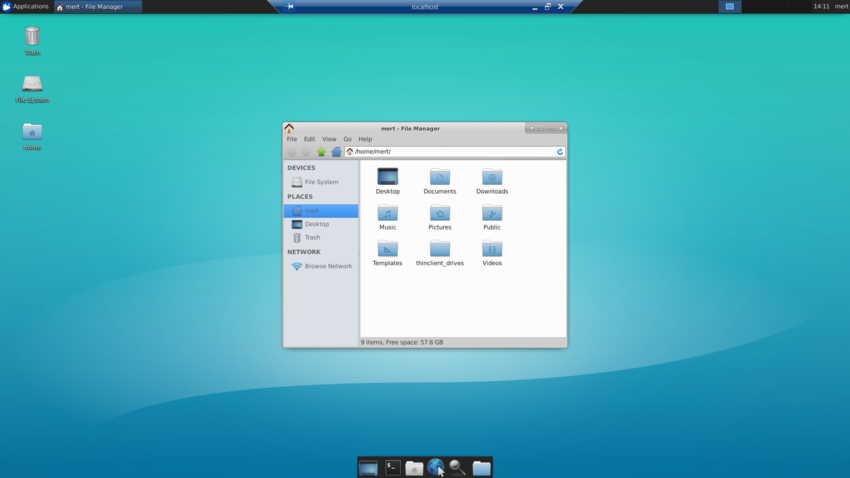
Task: Reload the current folder view
Action: pos(560,152)
